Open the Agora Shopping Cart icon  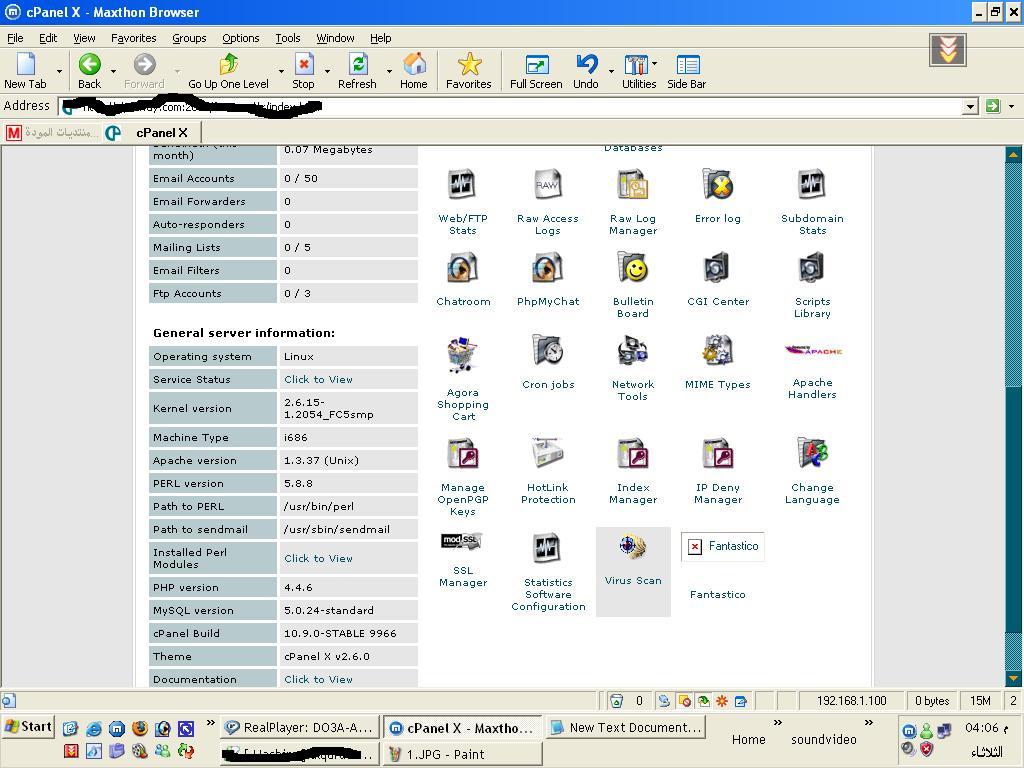462,355
